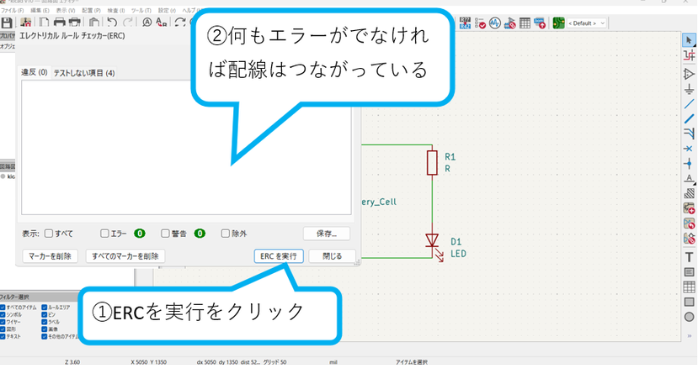Check the 警告 filter checkbox
This screenshot has height=365, width=698.
(165, 233)
